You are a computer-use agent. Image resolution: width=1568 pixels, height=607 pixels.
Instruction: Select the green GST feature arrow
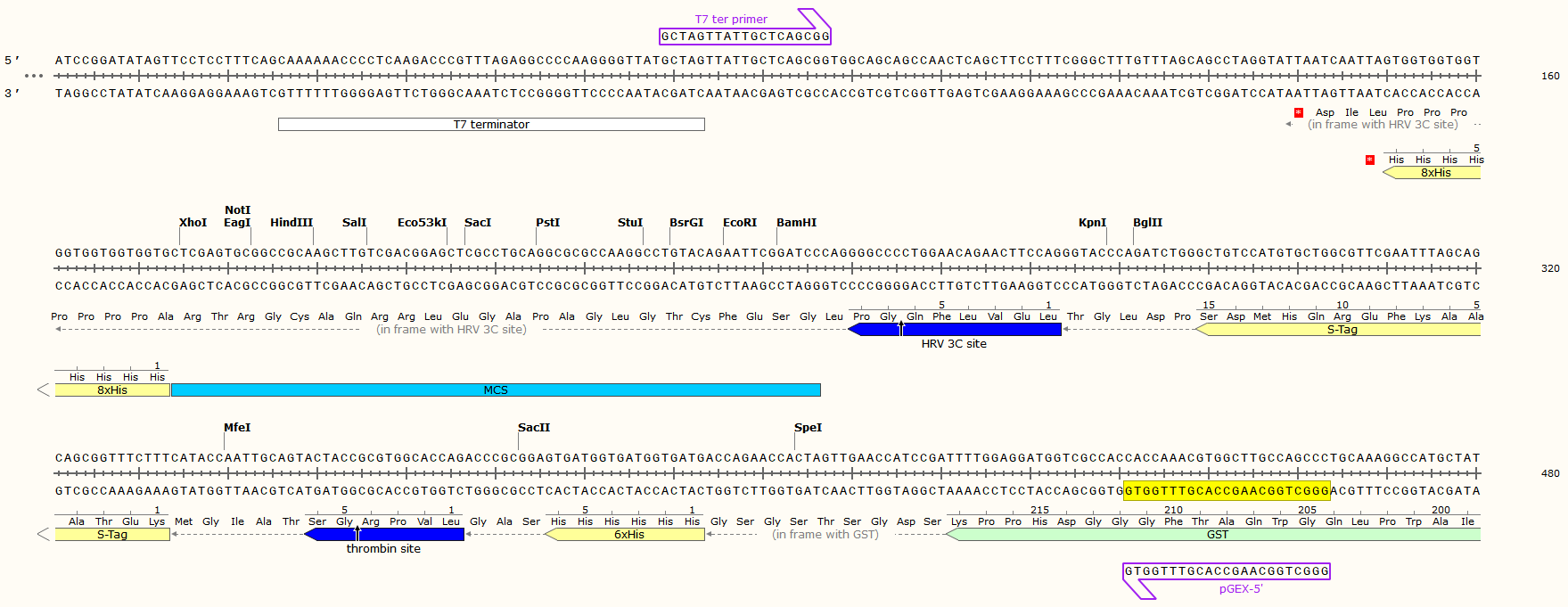pos(1217,535)
